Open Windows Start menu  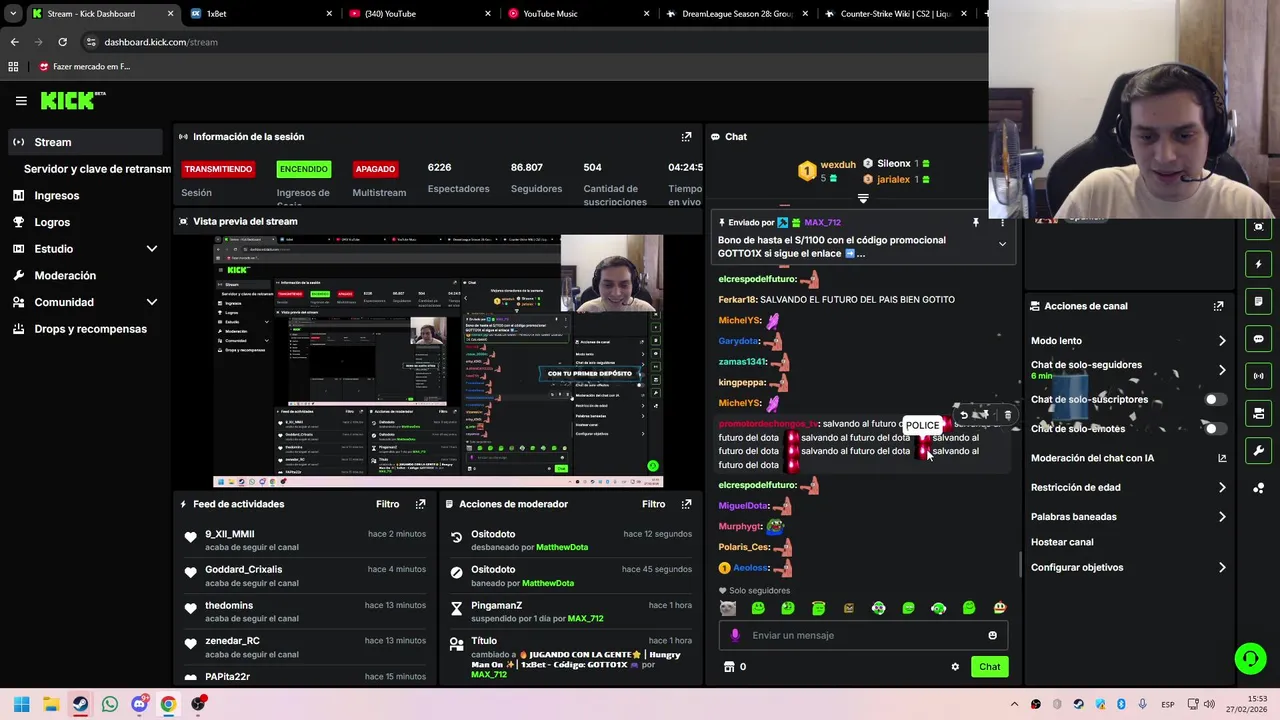21,704
